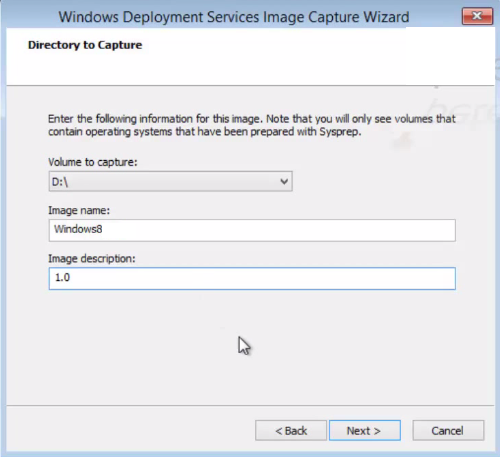Proceed with the Next button
Screen dimensions: 500x457
coord(365,431)
